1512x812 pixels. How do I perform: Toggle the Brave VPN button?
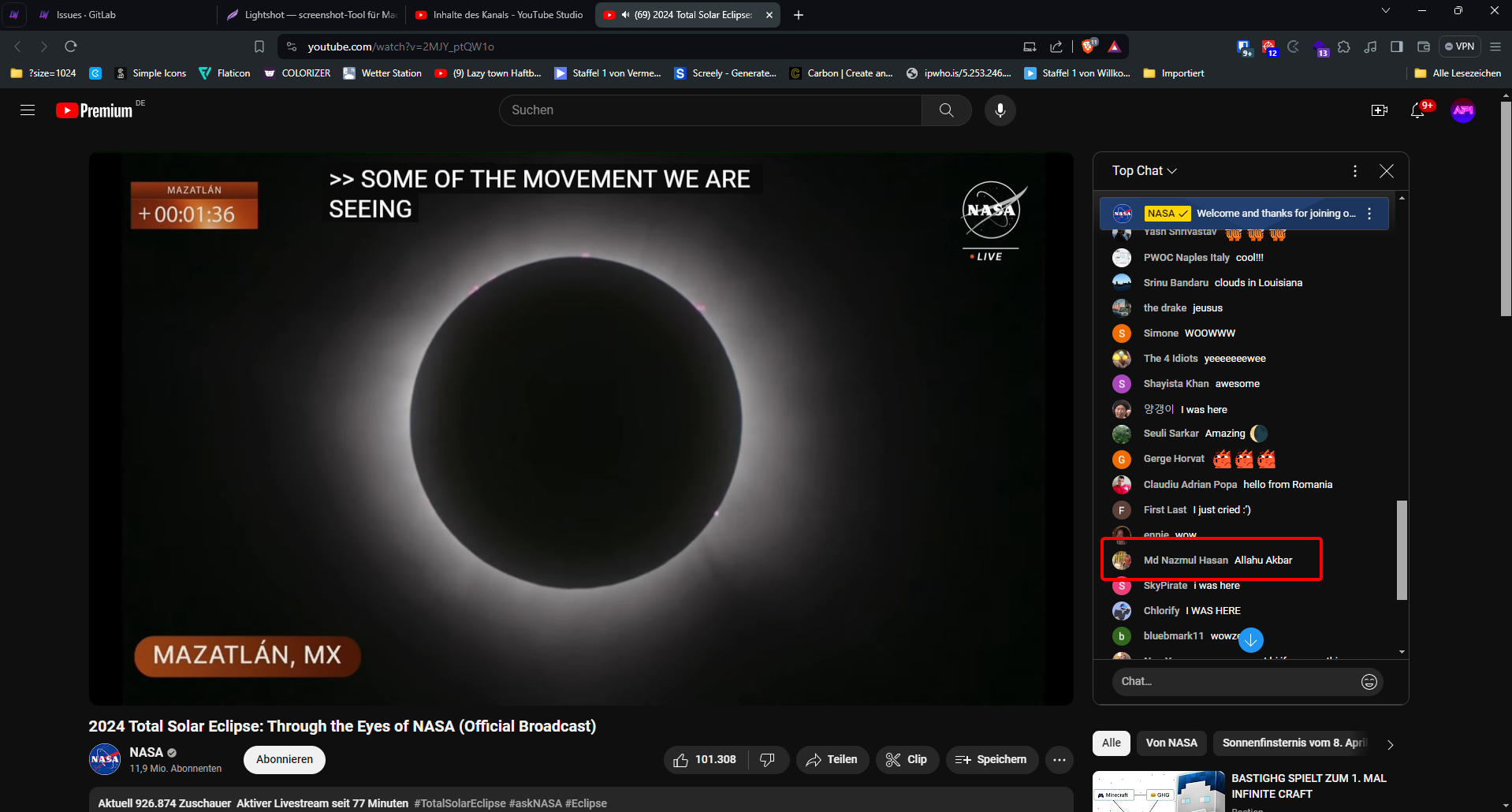point(1459,47)
